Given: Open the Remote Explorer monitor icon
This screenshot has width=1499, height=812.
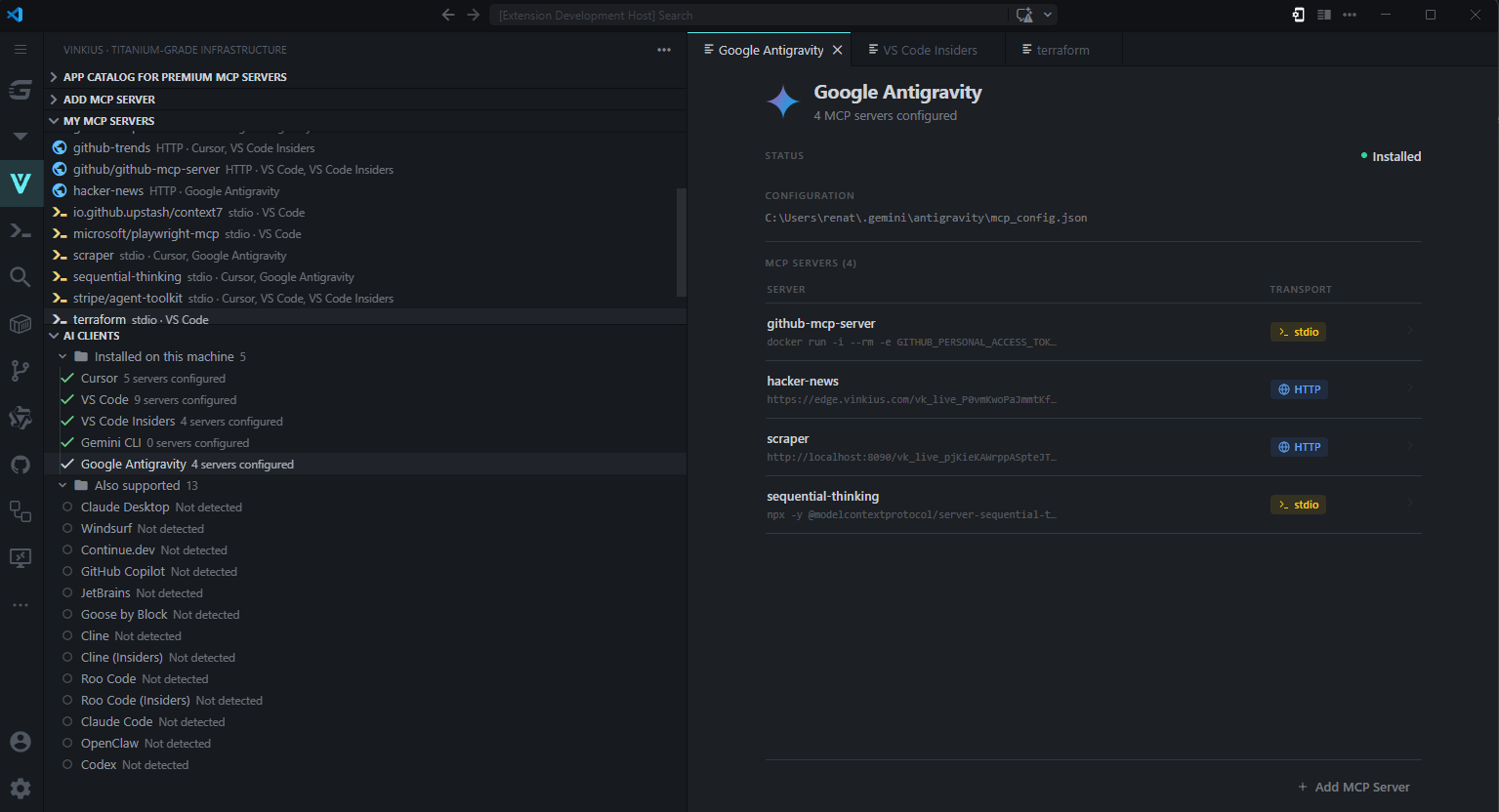Looking at the screenshot, I should click(x=21, y=558).
